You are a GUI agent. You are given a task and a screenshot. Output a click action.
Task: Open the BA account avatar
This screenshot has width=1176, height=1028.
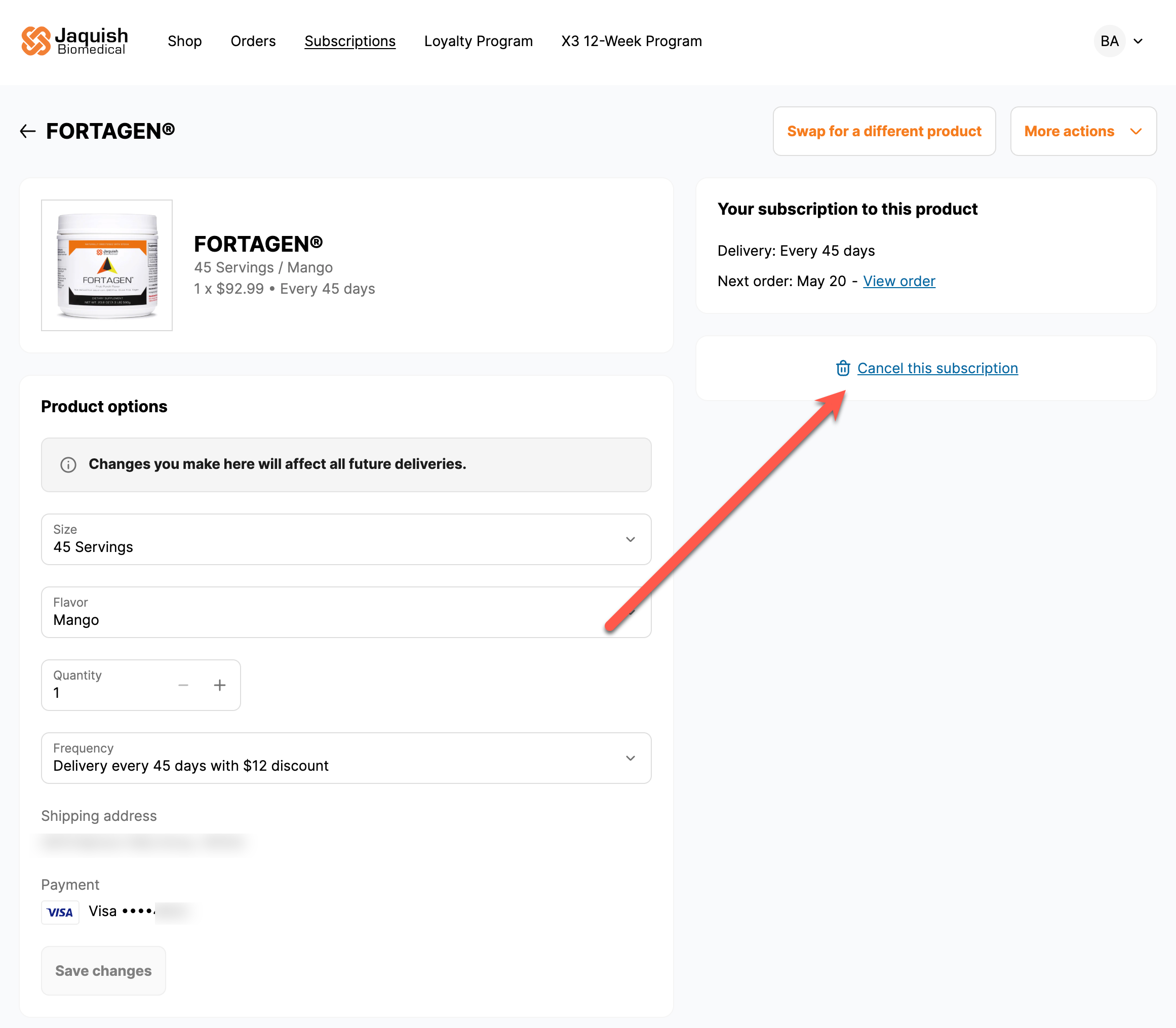tap(1110, 41)
